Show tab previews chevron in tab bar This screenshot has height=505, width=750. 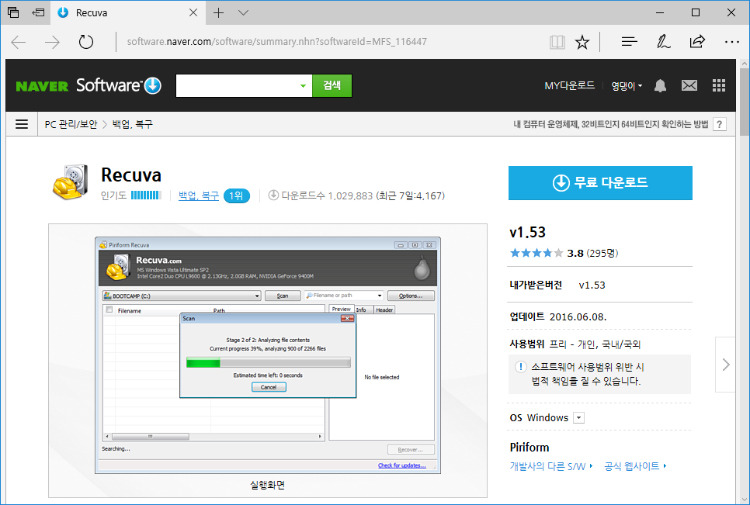click(243, 13)
